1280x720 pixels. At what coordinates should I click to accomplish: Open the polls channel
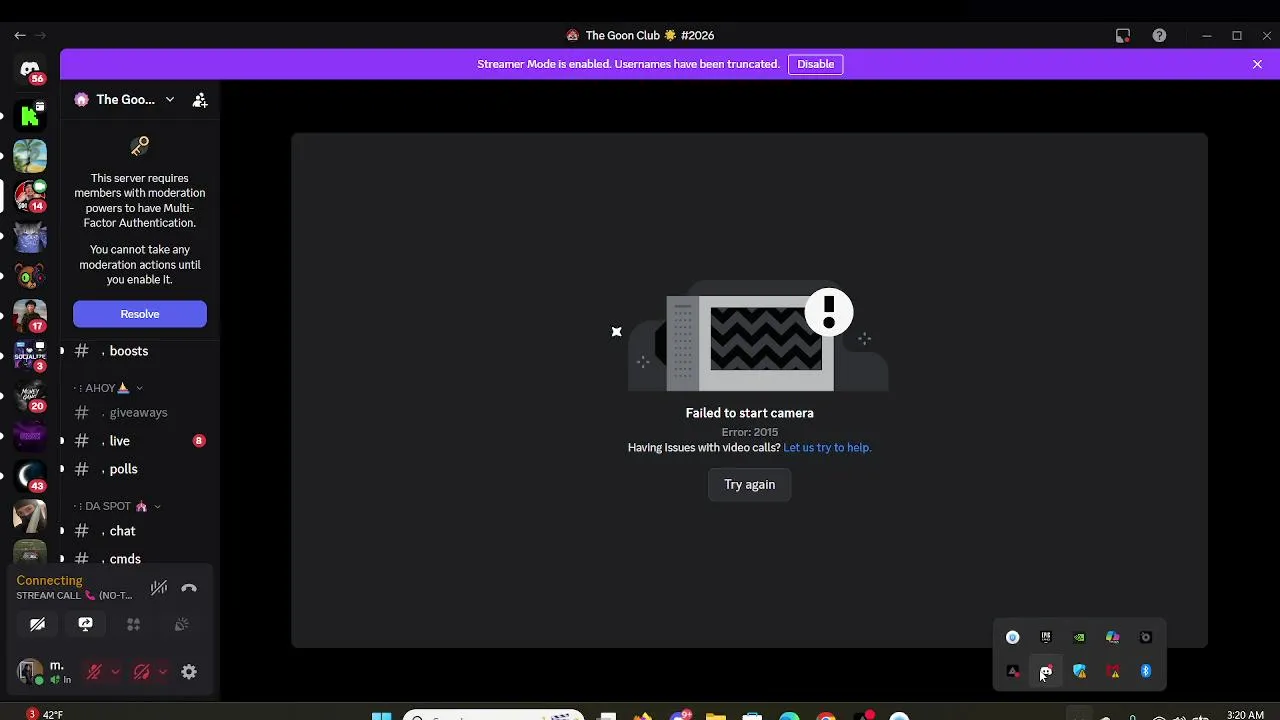(139, 469)
